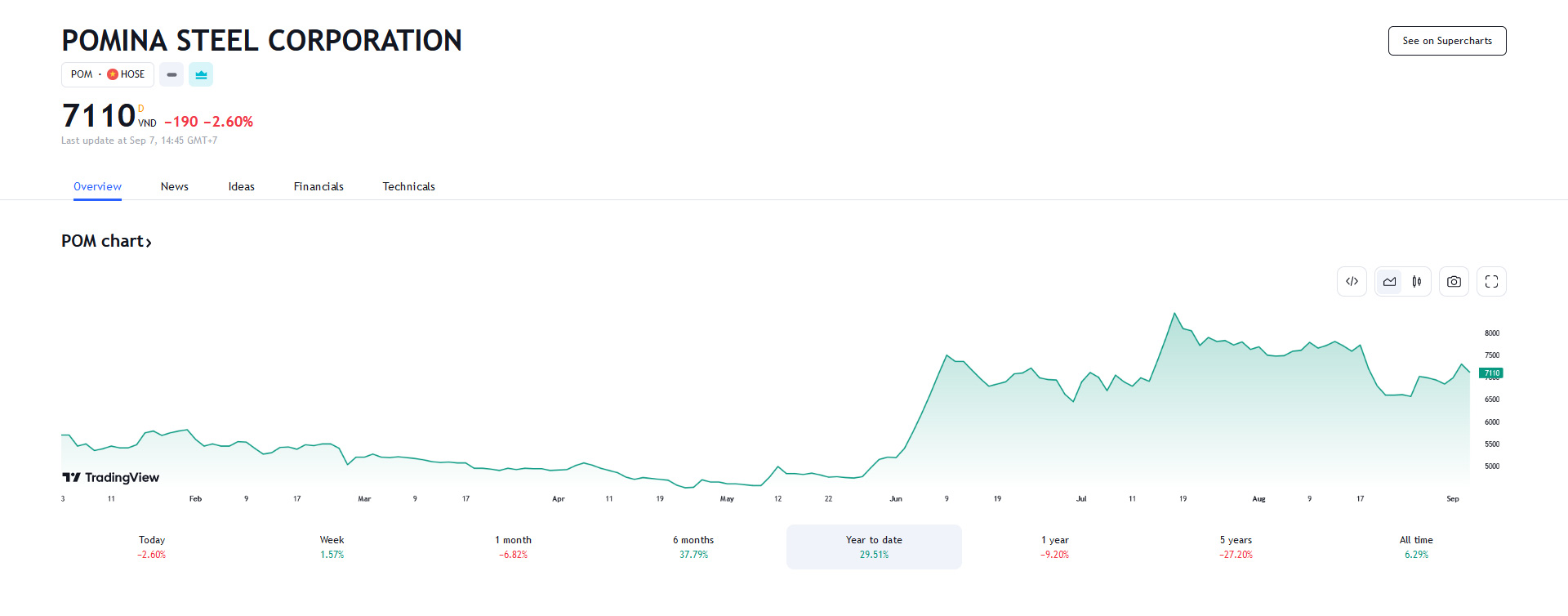The height and width of the screenshot is (616, 1568).
Task: Click the Feb label on time axis
Action: pos(195,498)
